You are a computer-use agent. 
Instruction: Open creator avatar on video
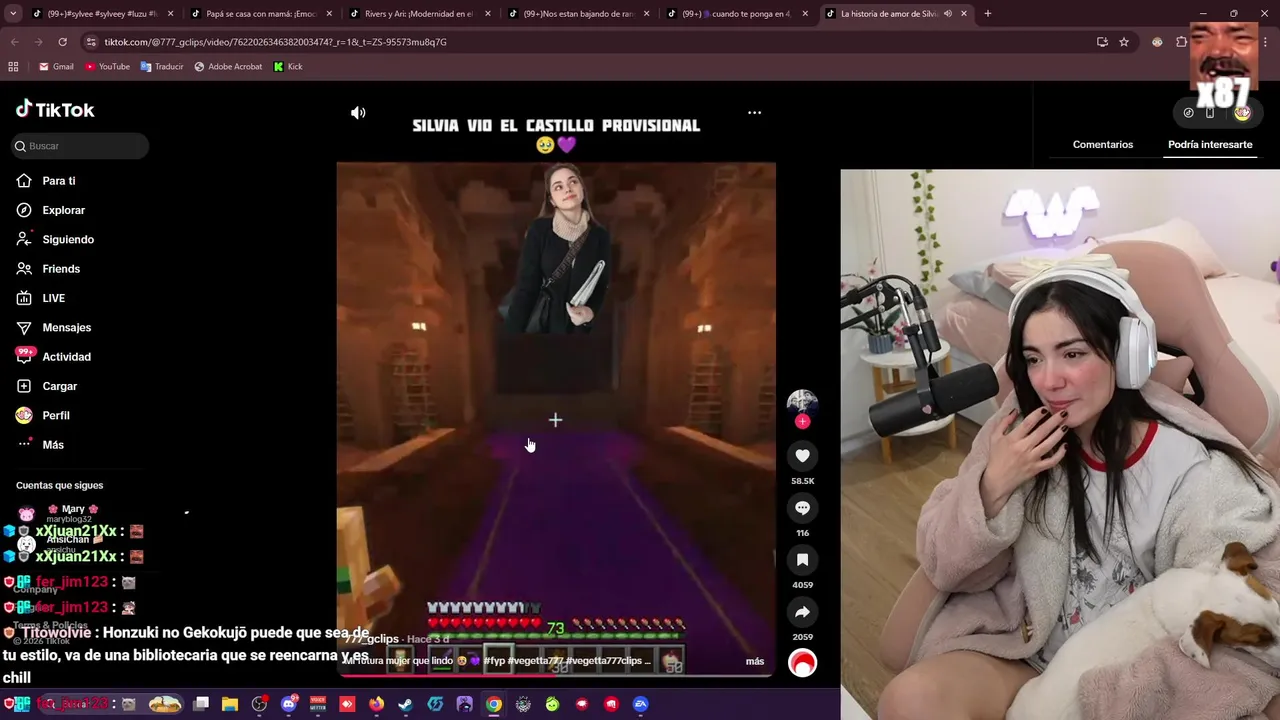[802, 402]
